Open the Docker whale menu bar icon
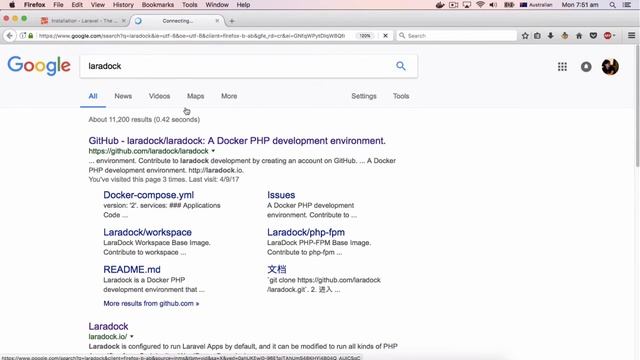The width and height of the screenshot is (640, 360). [440, 5]
